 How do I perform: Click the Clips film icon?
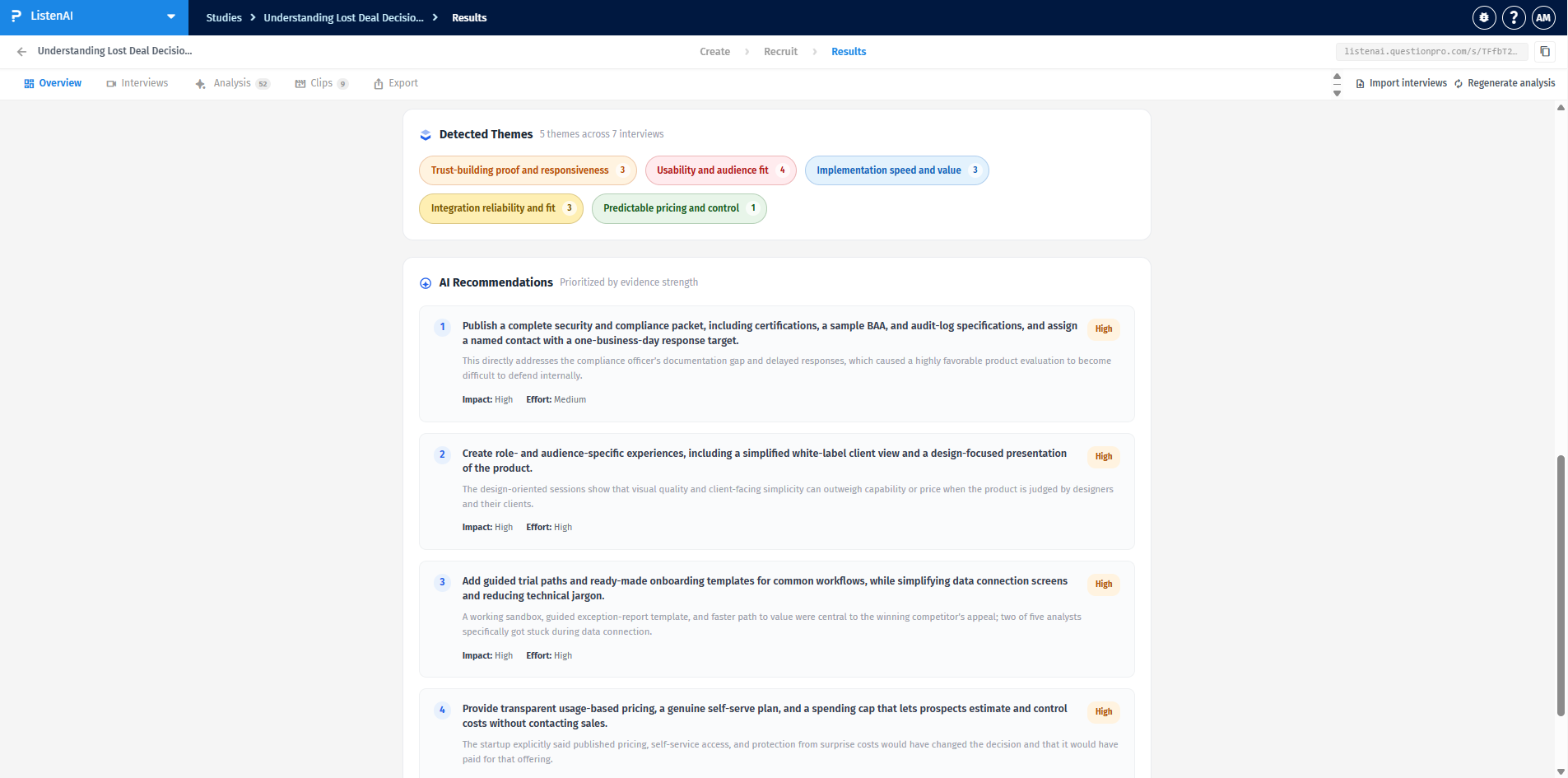pyautogui.click(x=300, y=84)
